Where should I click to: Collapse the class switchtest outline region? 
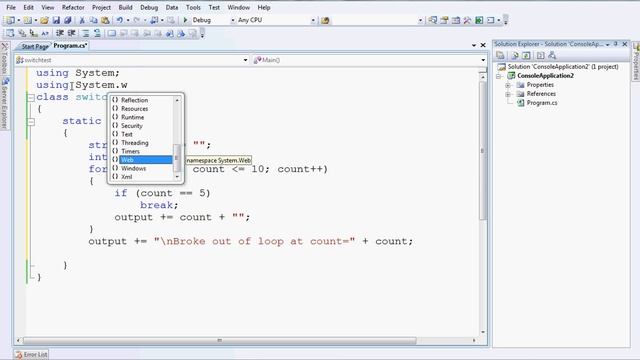click(31, 98)
